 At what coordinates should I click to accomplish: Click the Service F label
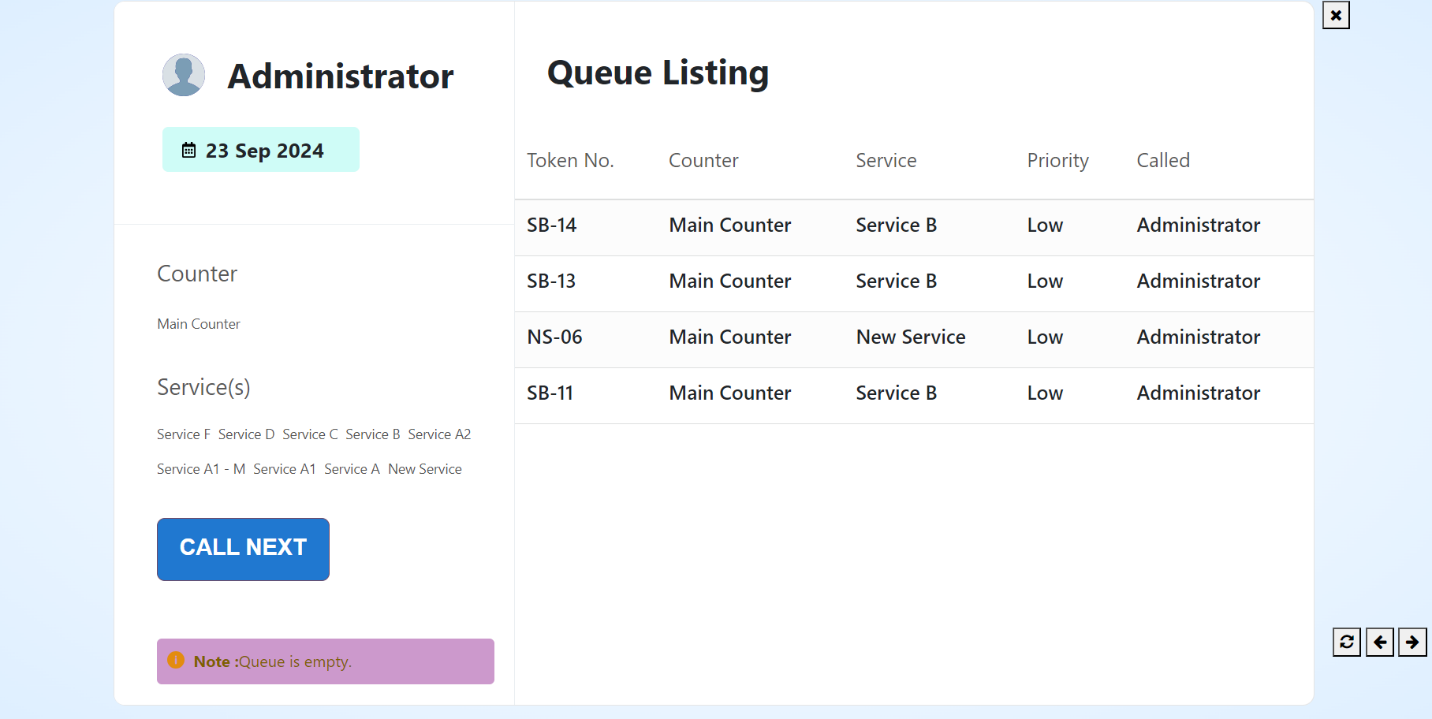click(x=184, y=435)
